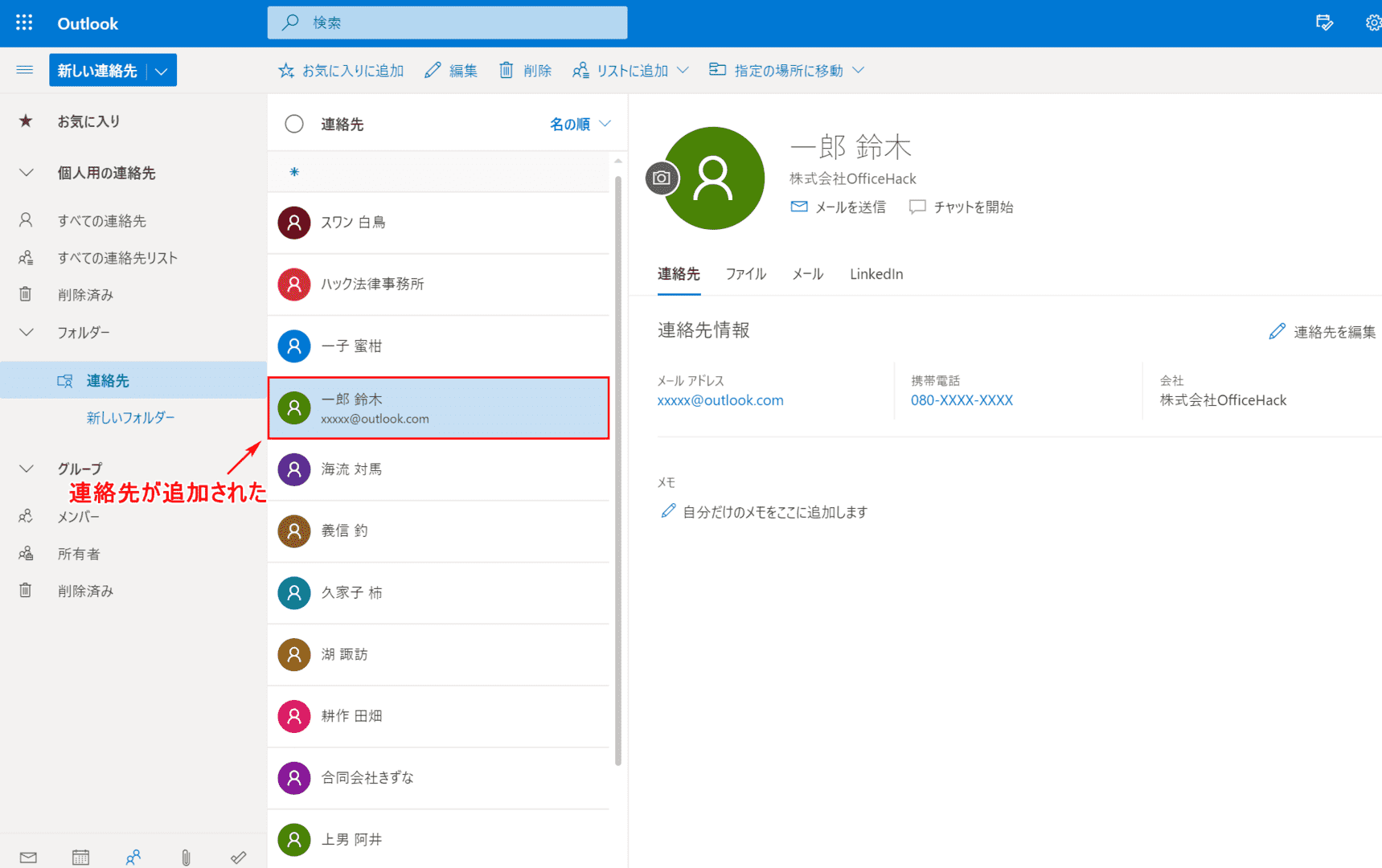This screenshot has width=1382, height=868.
Task: Click the trash 削除 toolbar button
Action: (525, 71)
